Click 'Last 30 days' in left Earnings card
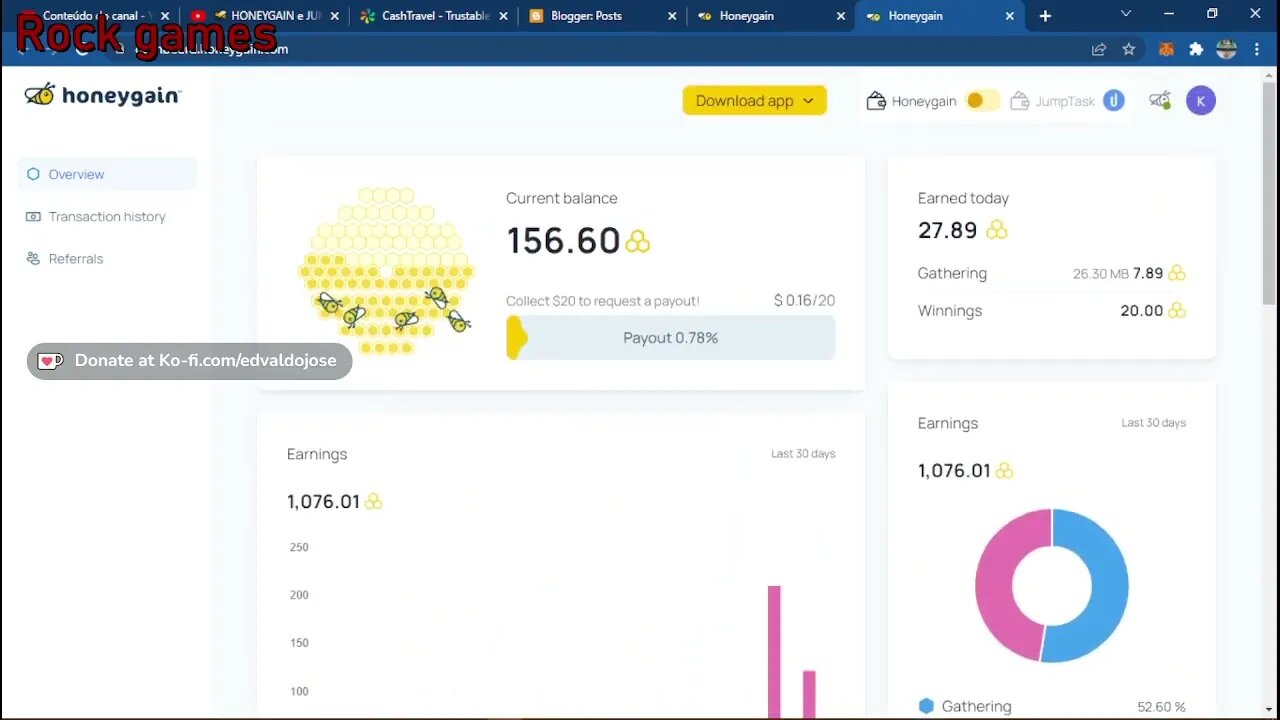This screenshot has width=1280, height=720. tap(803, 454)
